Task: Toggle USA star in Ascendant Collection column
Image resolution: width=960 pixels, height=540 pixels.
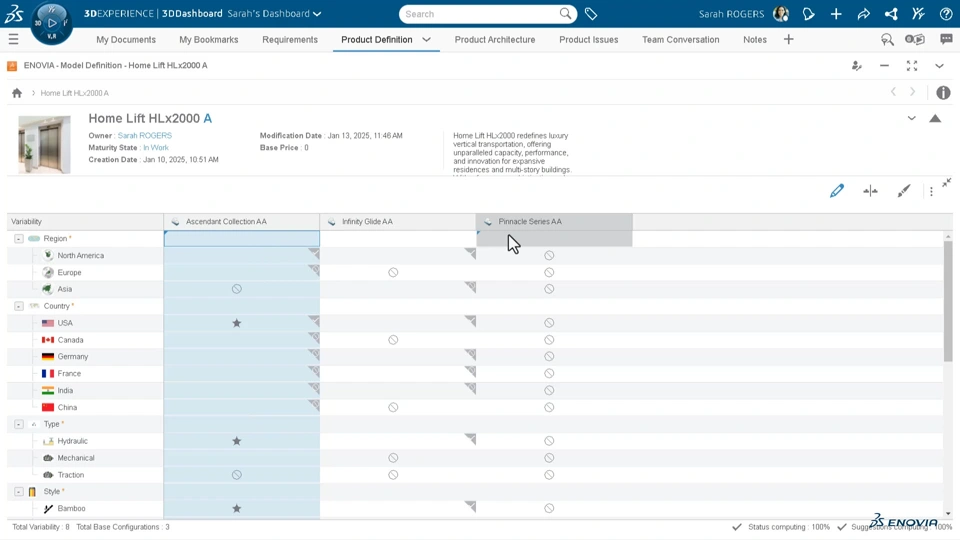Action: pos(237,323)
